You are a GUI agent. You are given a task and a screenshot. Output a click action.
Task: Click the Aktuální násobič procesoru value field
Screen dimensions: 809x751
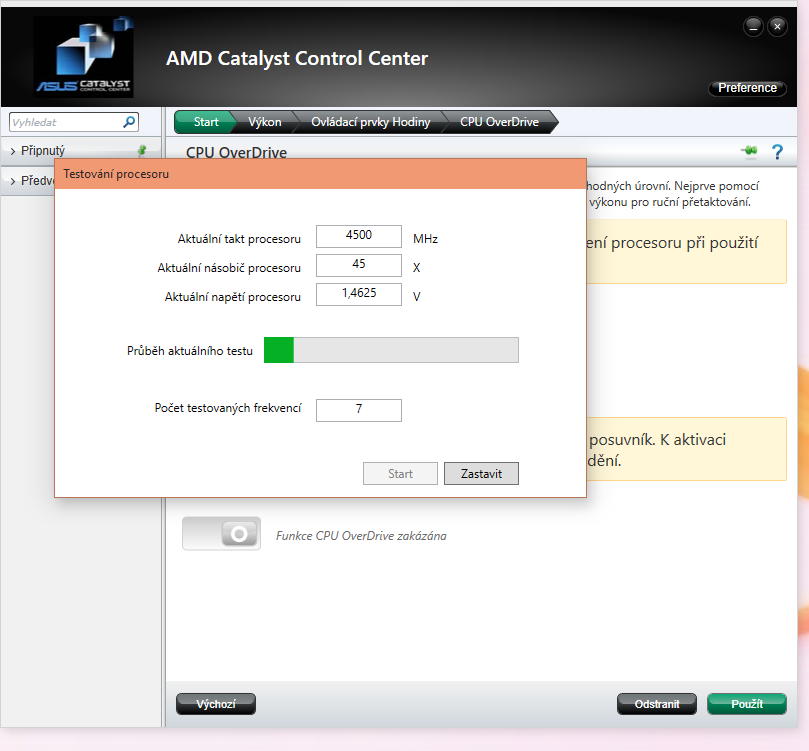[x=359, y=265]
